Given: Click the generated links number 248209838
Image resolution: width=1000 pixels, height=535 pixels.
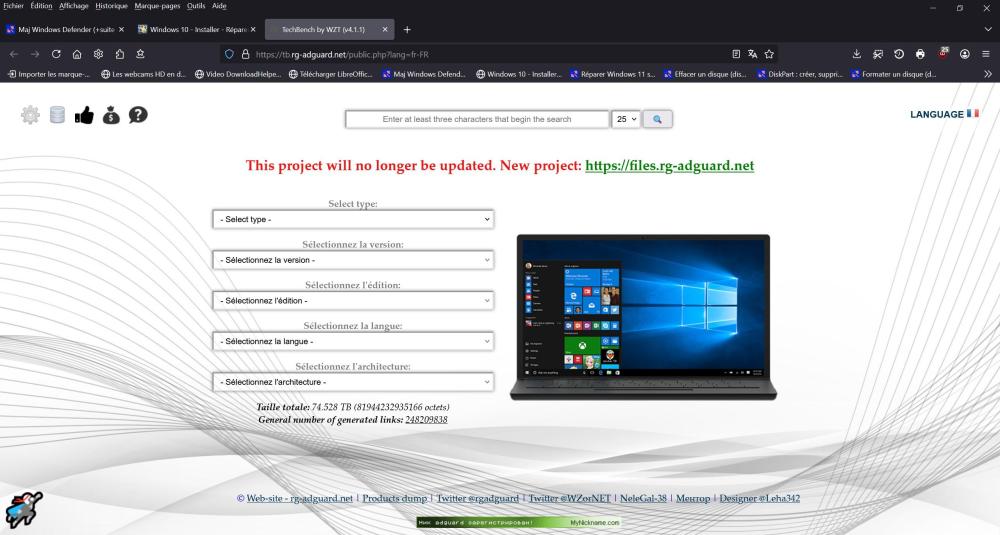Looking at the screenshot, I should [426, 420].
